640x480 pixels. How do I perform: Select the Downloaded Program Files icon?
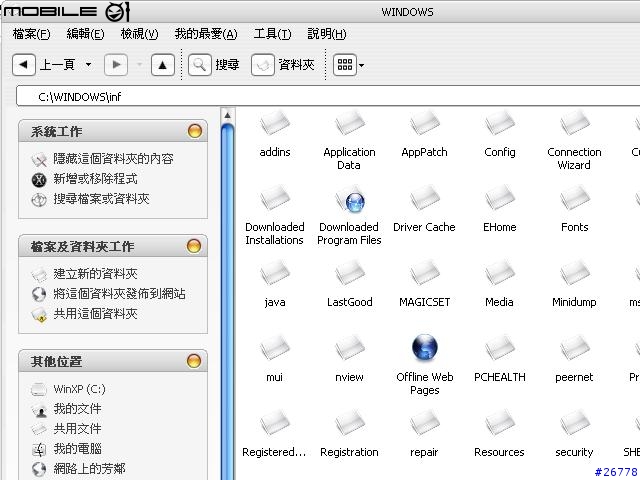pos(349,198)
